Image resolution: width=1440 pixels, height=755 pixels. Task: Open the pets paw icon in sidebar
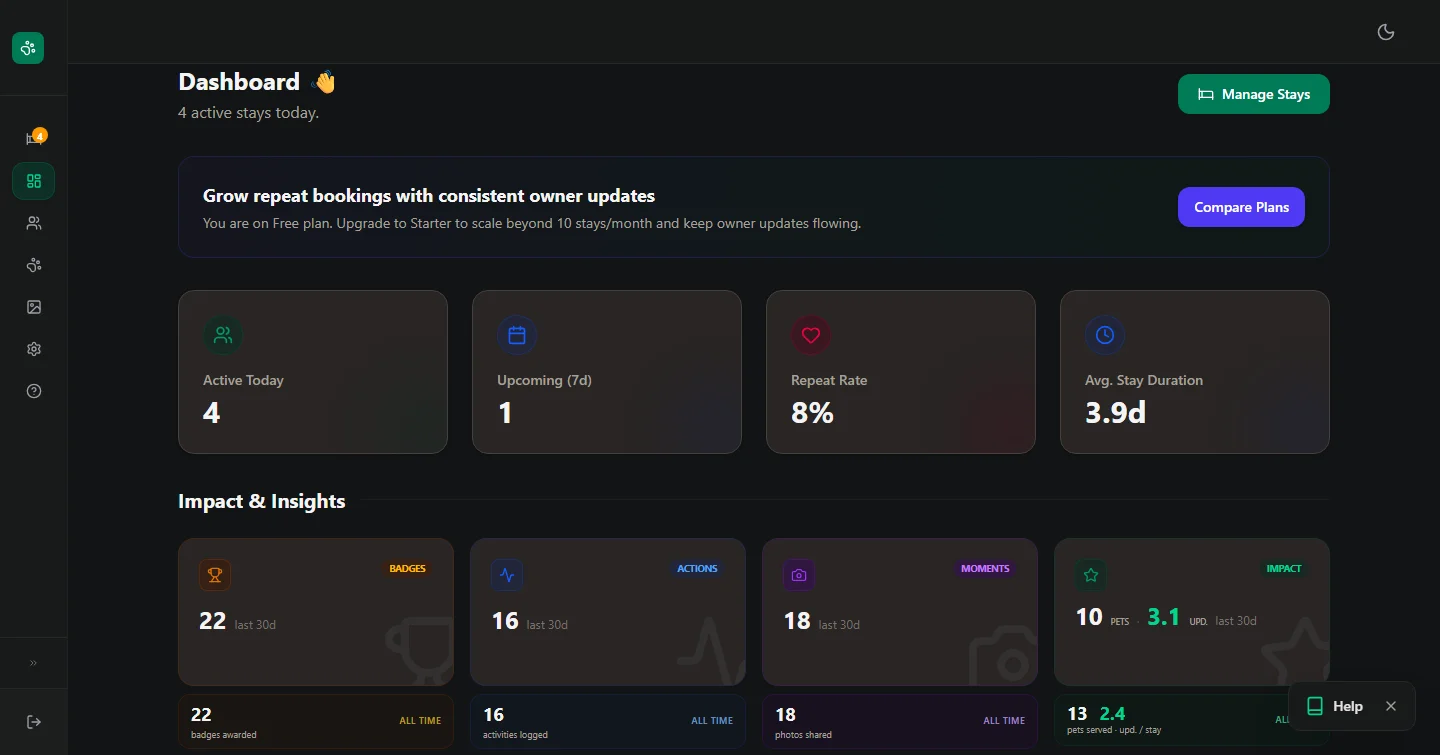click(34, 265)
